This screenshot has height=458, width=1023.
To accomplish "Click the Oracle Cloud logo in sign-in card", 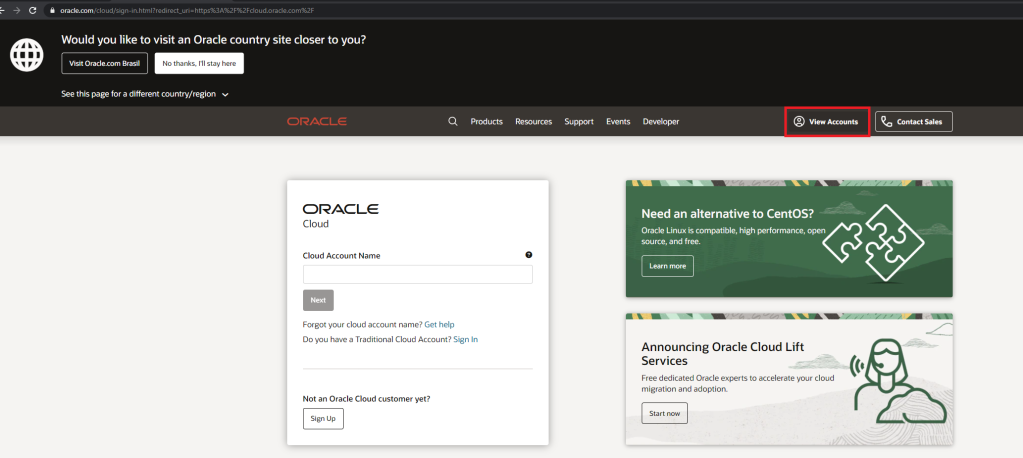I will coord(341,215).
